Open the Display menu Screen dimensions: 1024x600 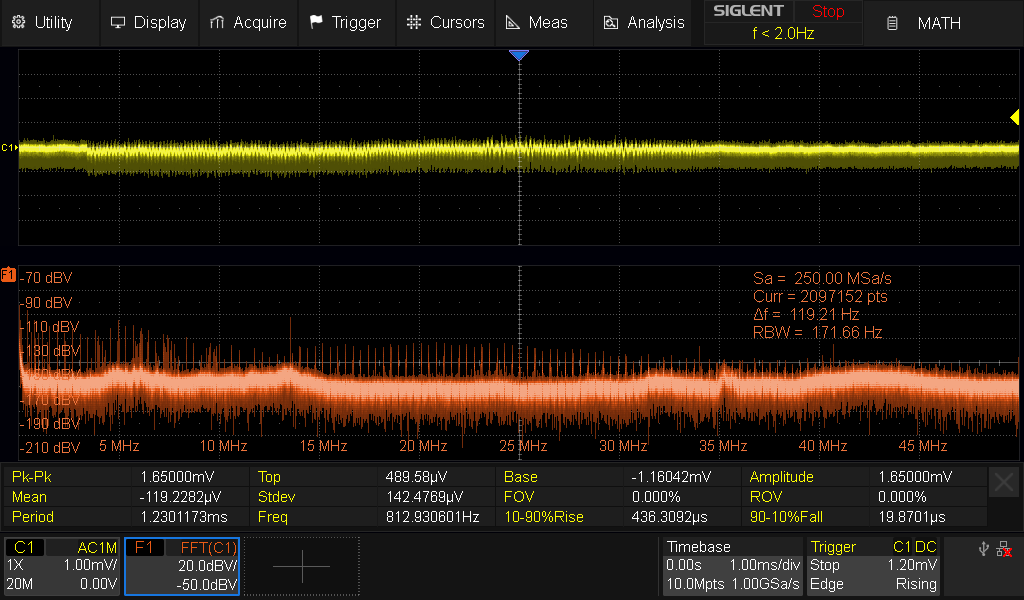point(148,22)
